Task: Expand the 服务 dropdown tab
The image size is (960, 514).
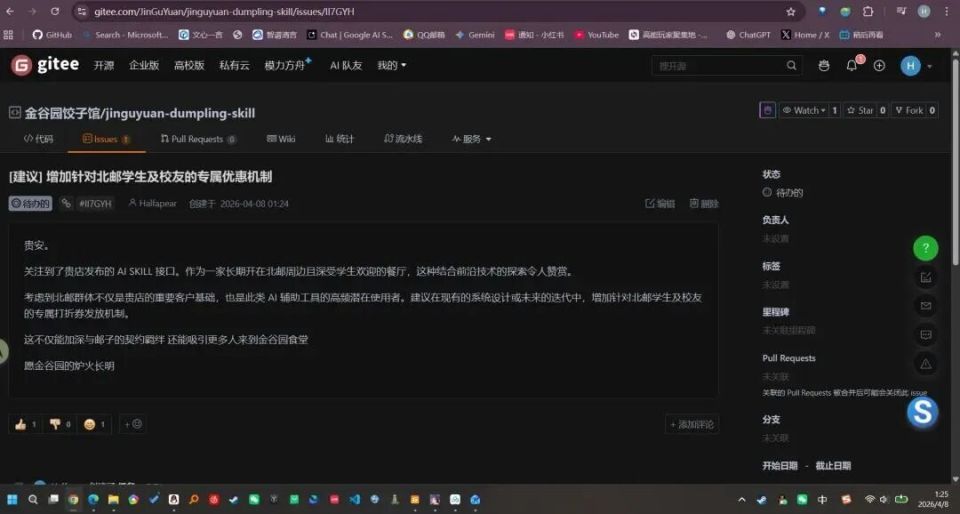Action: point(471,139)
